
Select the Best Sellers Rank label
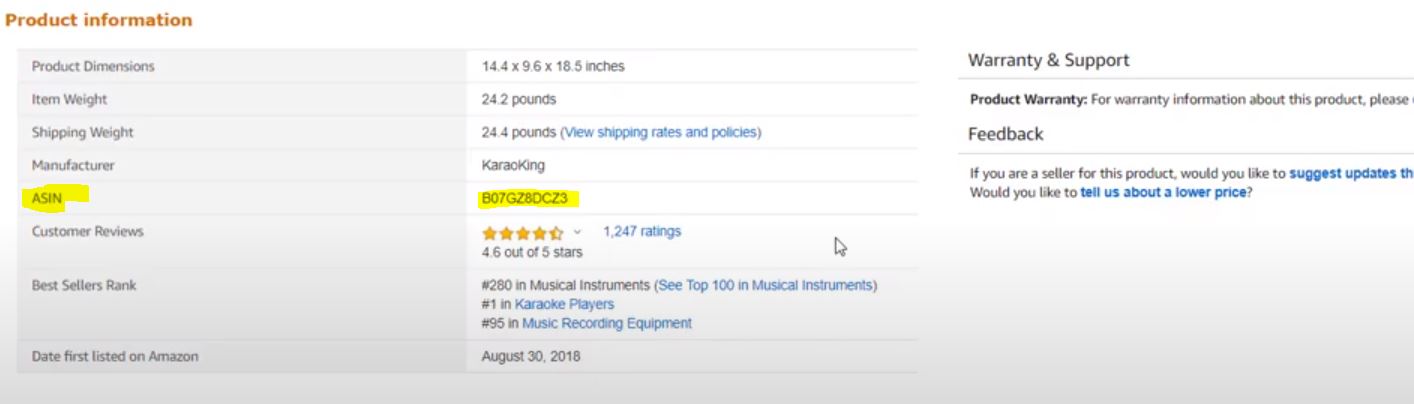point(84,285)
